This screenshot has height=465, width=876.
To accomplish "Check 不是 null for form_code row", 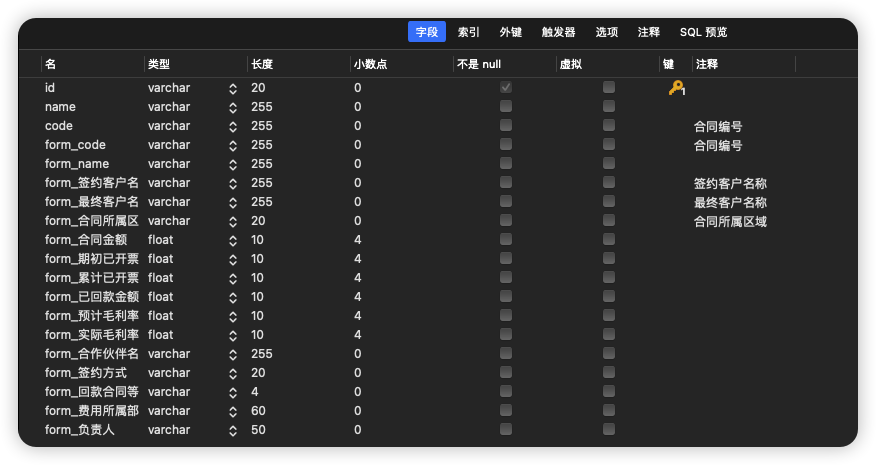I will click(x=506, y=144).
